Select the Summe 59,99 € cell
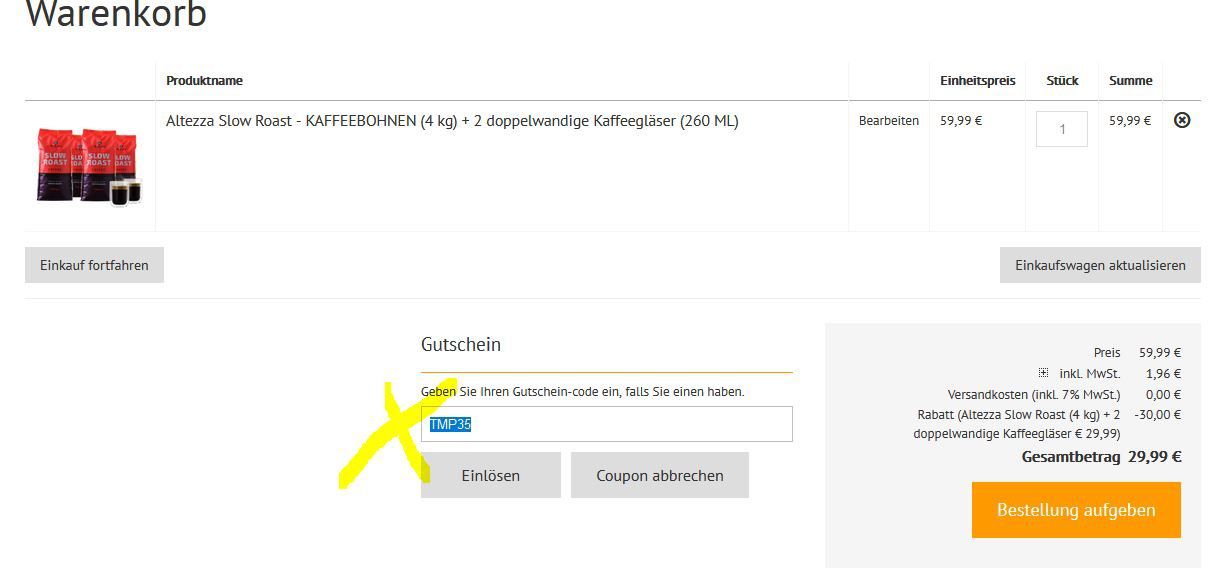The height and width of the screenshot is (585, 1226). 1130,121
